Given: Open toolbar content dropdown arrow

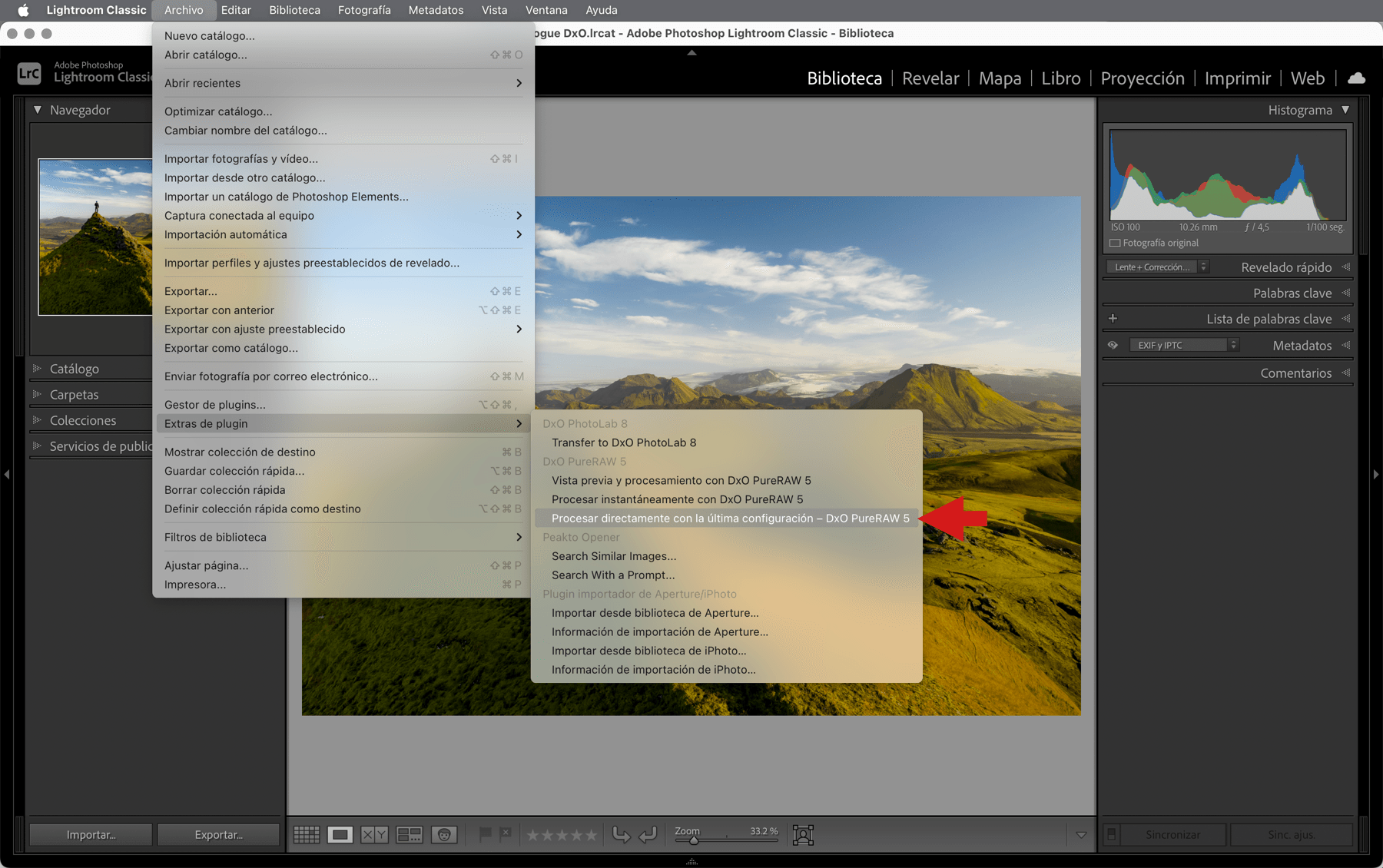Looking at the screenshot, I should [1081, 835].
